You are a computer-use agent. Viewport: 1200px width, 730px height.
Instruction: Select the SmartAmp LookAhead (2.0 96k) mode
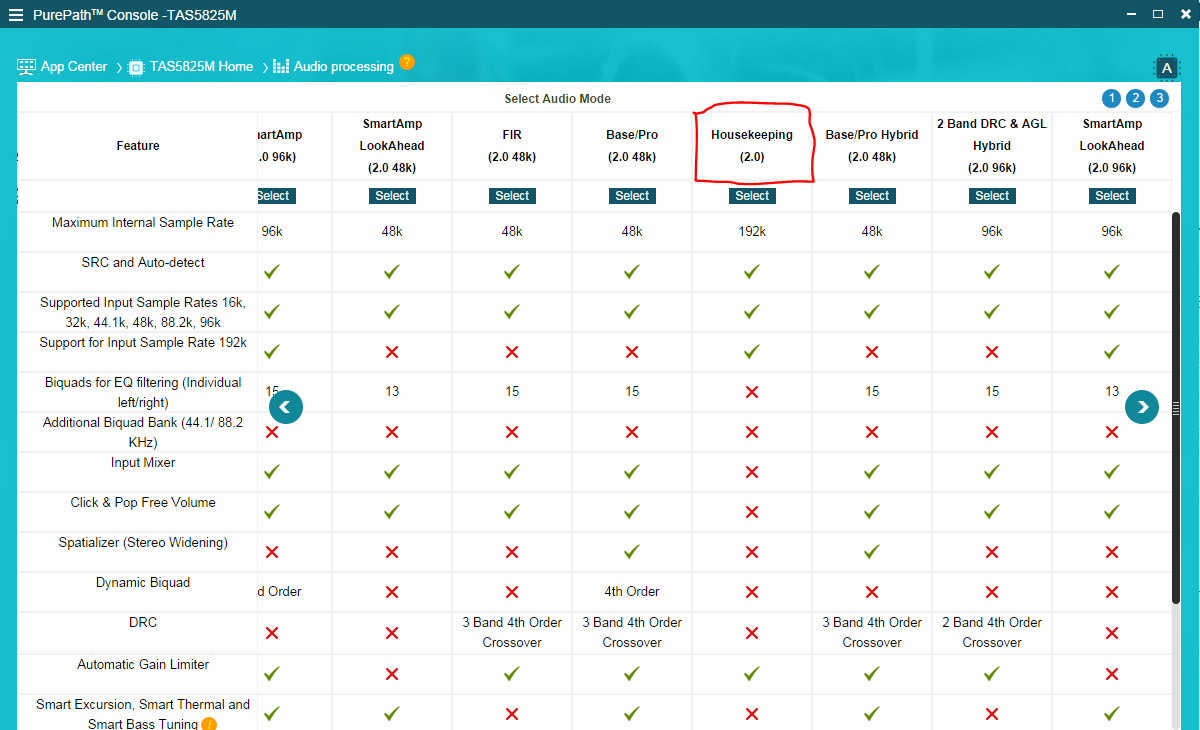coord(1112,196)
